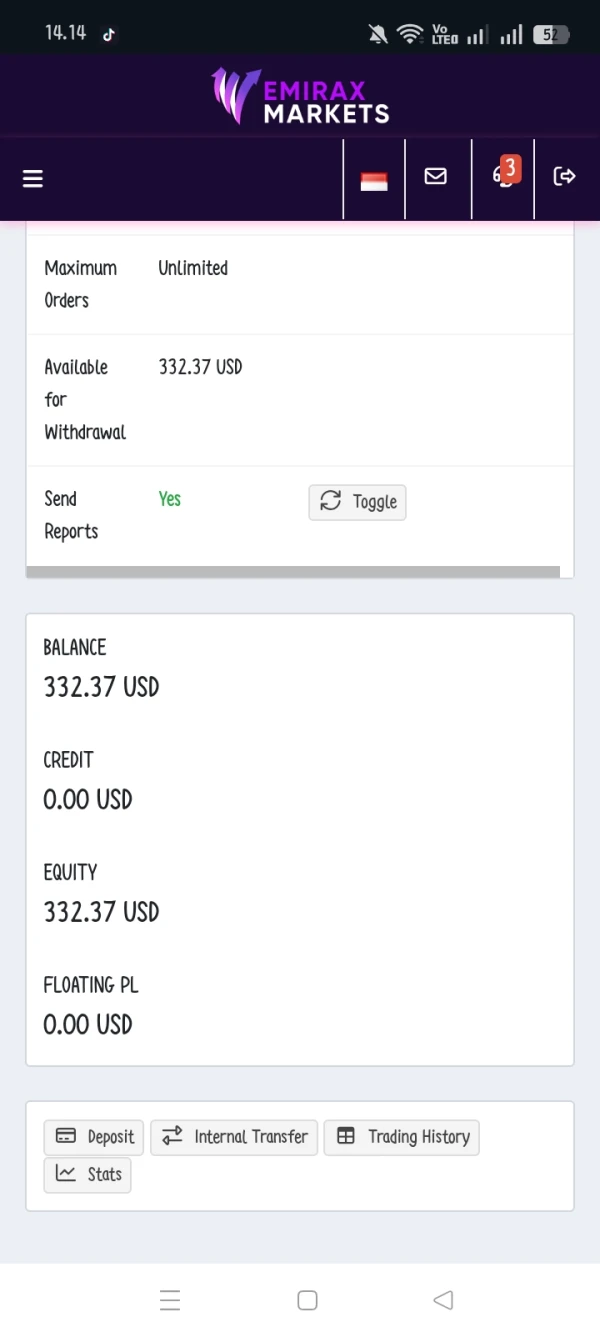The image size is (600, 1337).
Task: Open the envelope messages icon
Action: (x=436, y=176)
